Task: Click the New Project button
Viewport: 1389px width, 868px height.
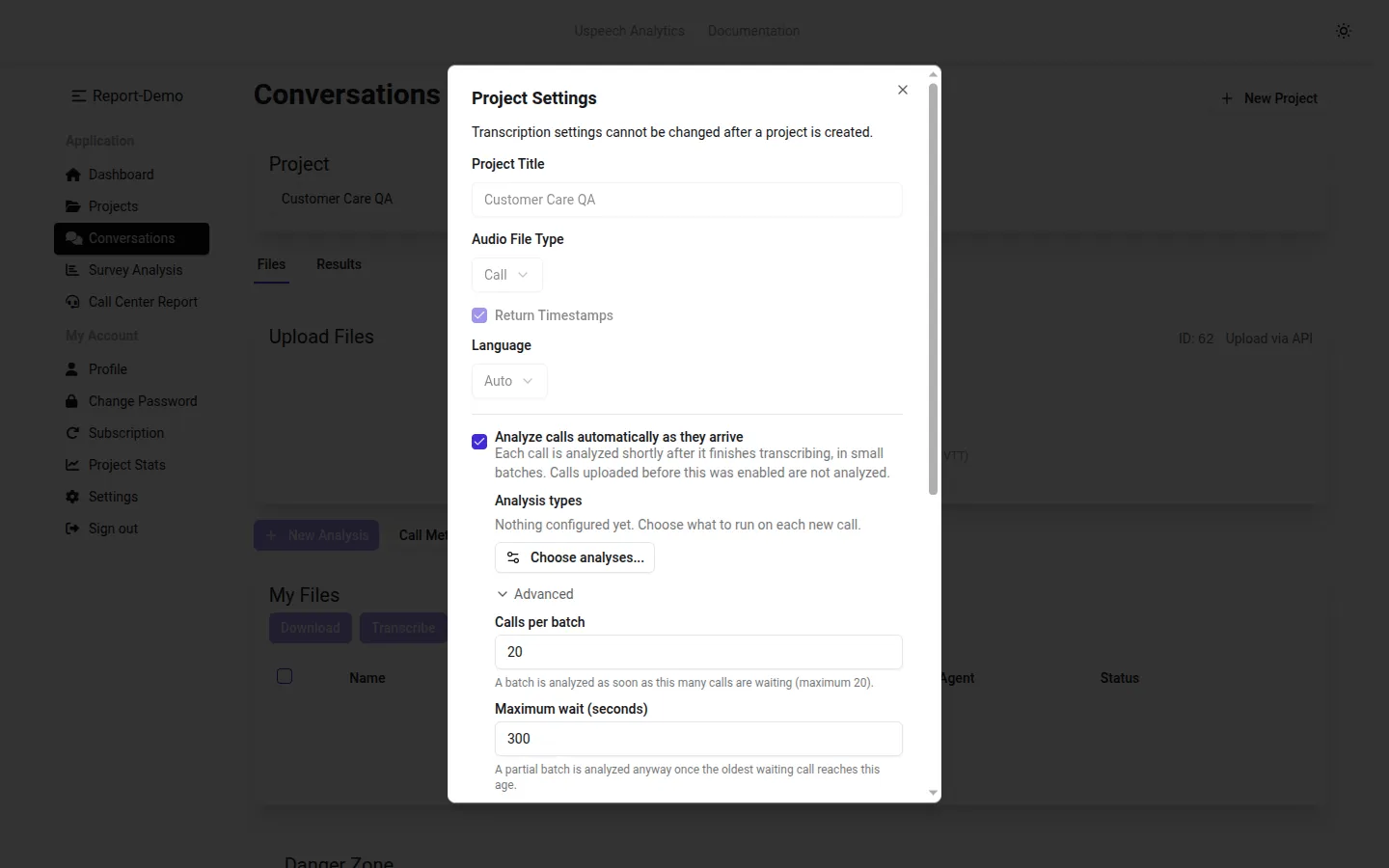Action: point(1269,98)
